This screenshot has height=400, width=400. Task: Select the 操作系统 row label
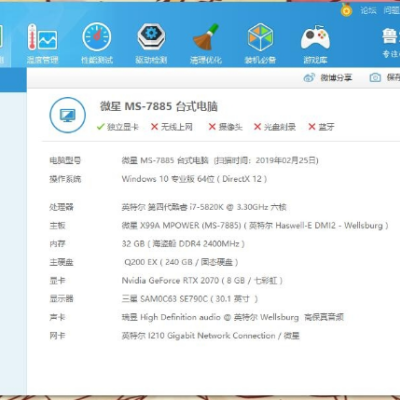pos(65,179)
